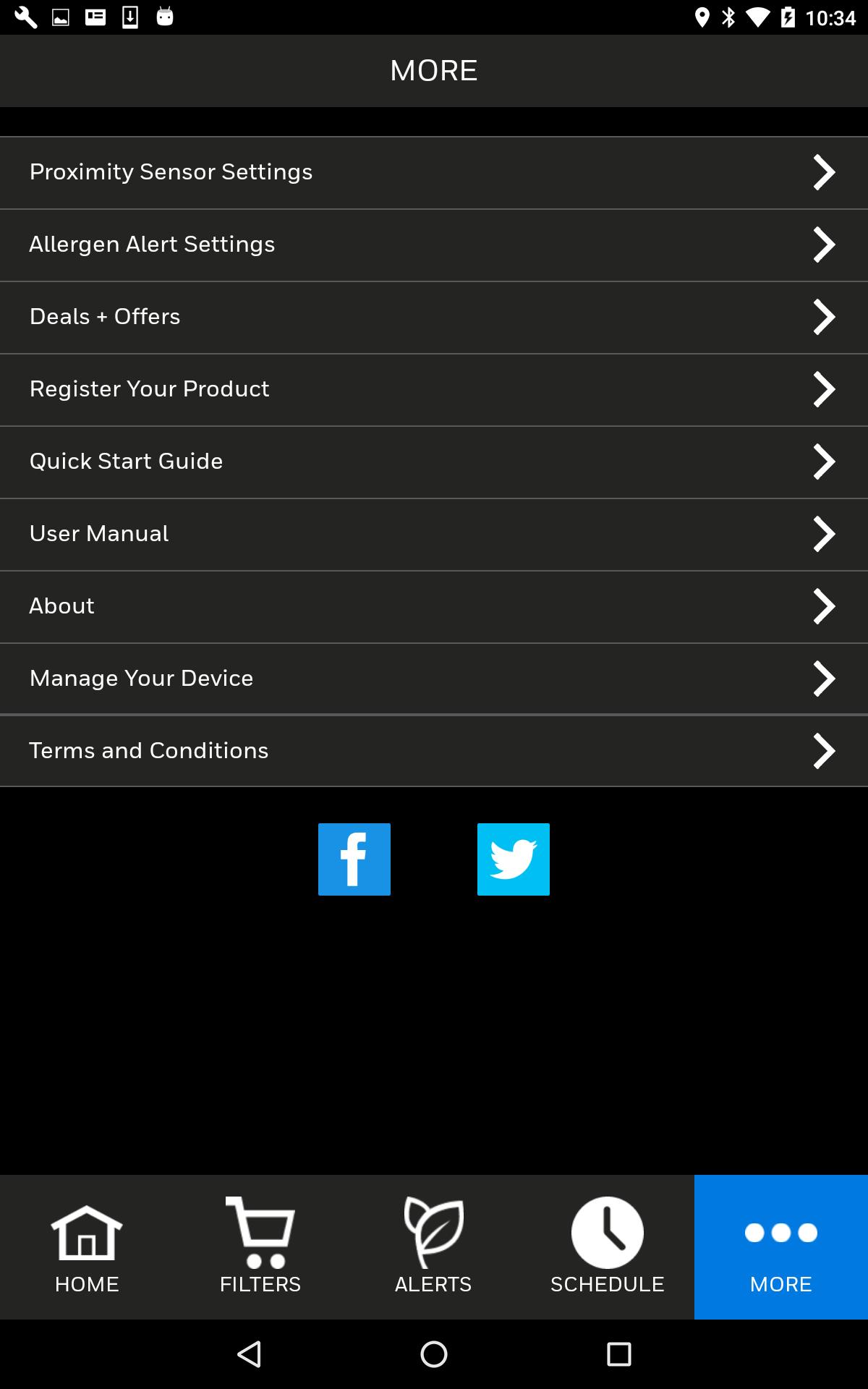Tap the Android recent apps square
868x1389 pixels.
619,1354
